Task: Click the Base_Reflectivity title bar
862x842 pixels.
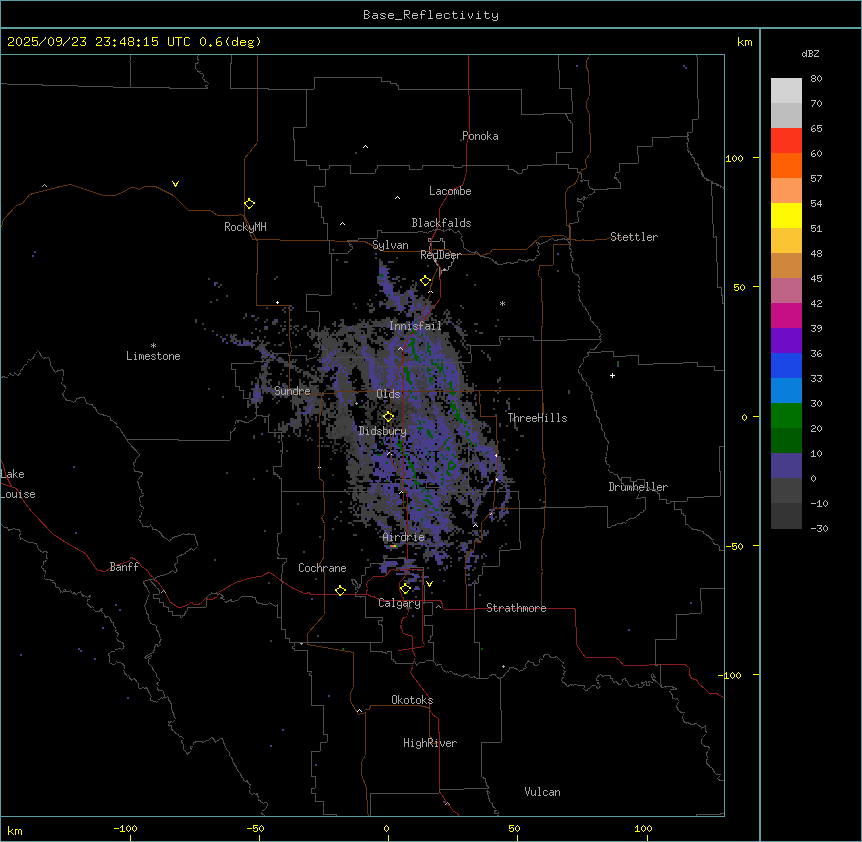Action: coord(431,15)
